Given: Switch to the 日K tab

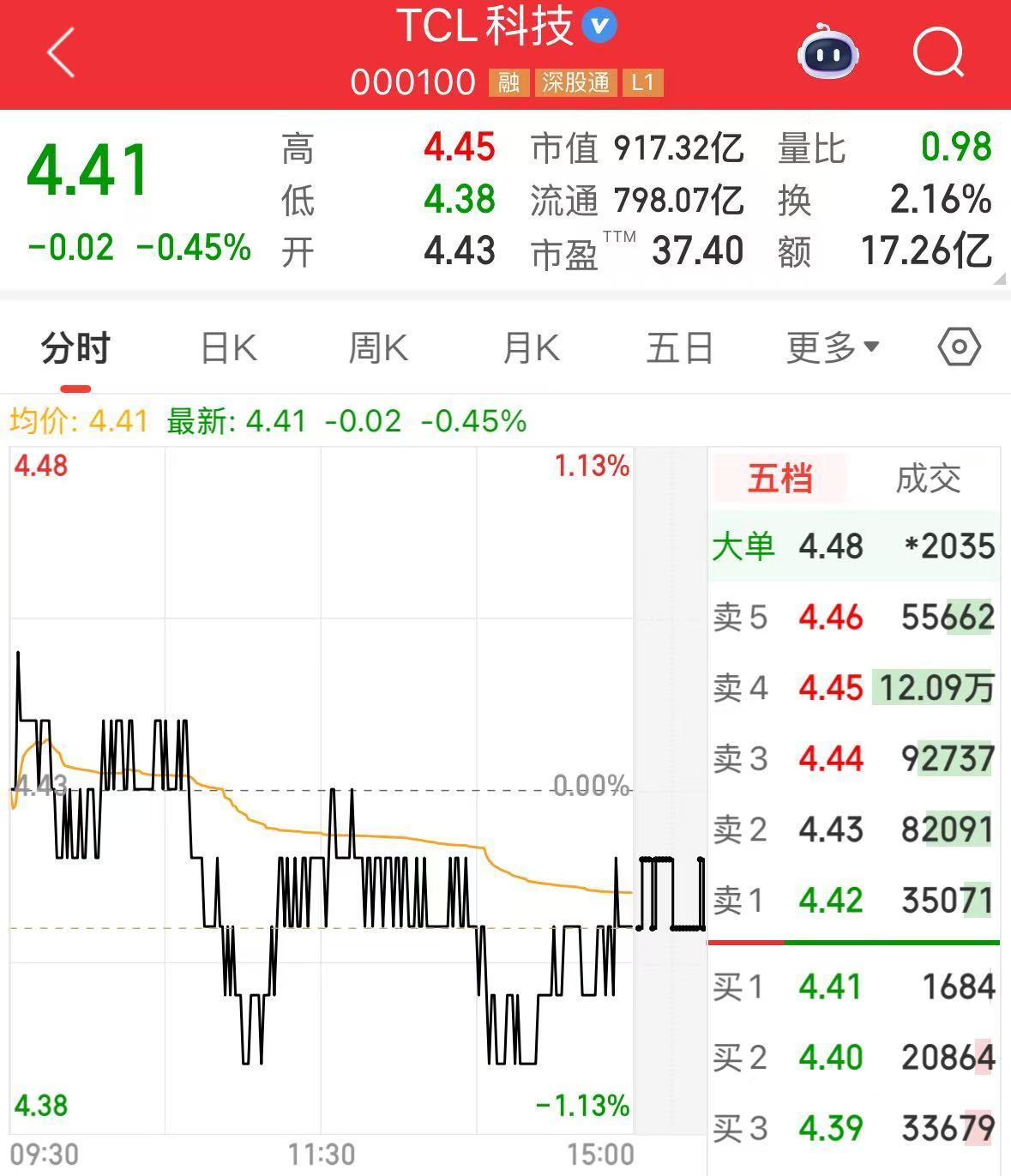Looking at the screenshot, I should click(x=228, y=348).
